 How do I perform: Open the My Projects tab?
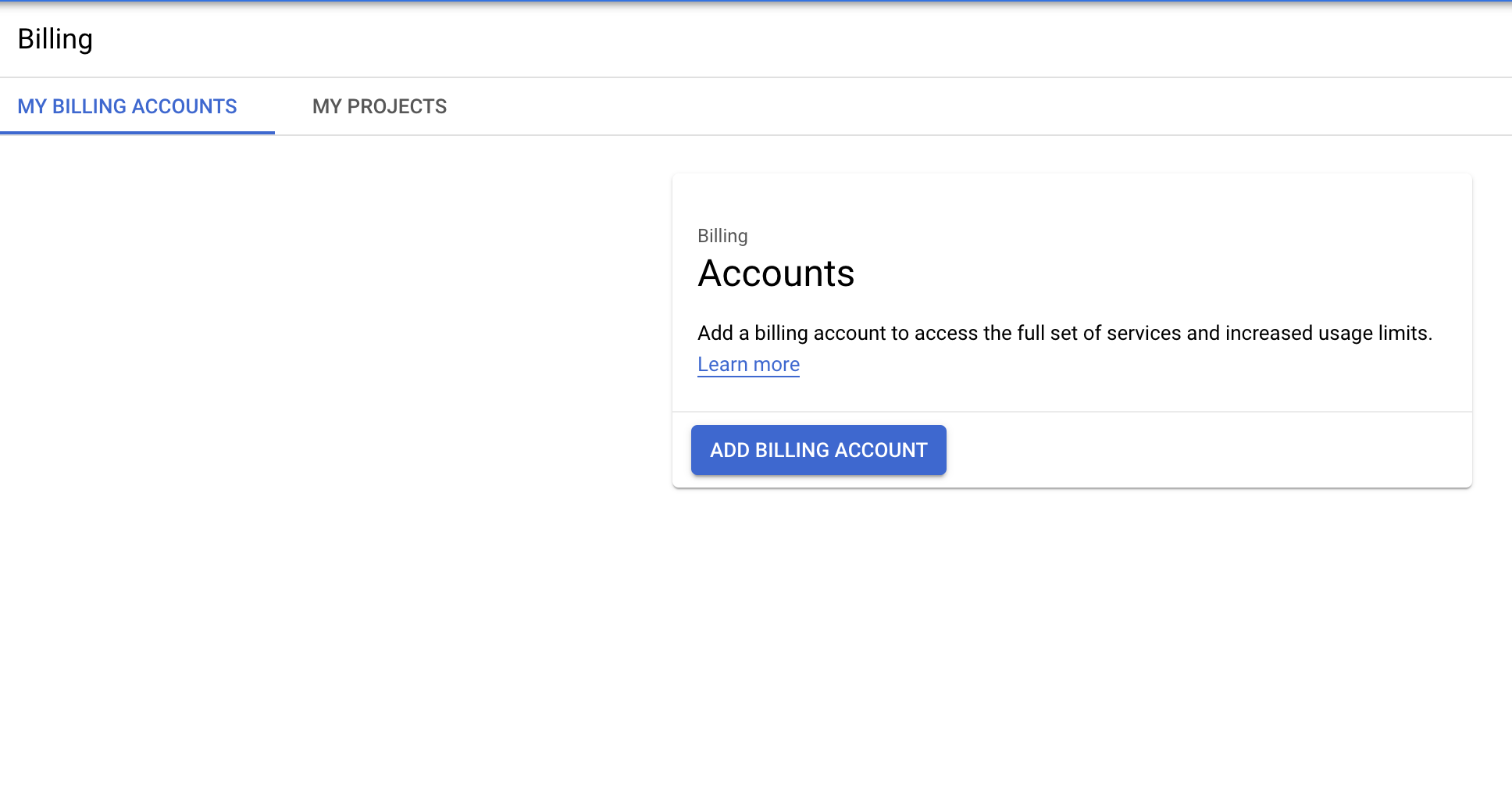(380, 106)
